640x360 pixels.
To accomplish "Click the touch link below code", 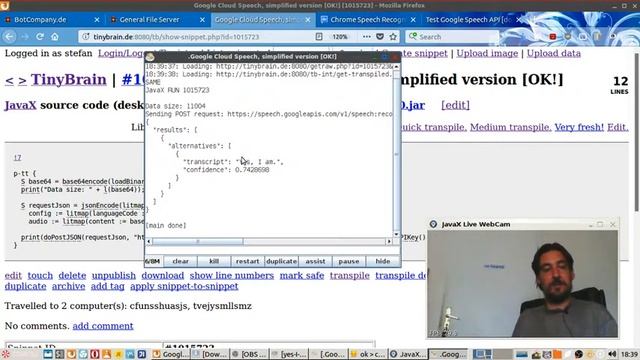I will tap(40, 276).
